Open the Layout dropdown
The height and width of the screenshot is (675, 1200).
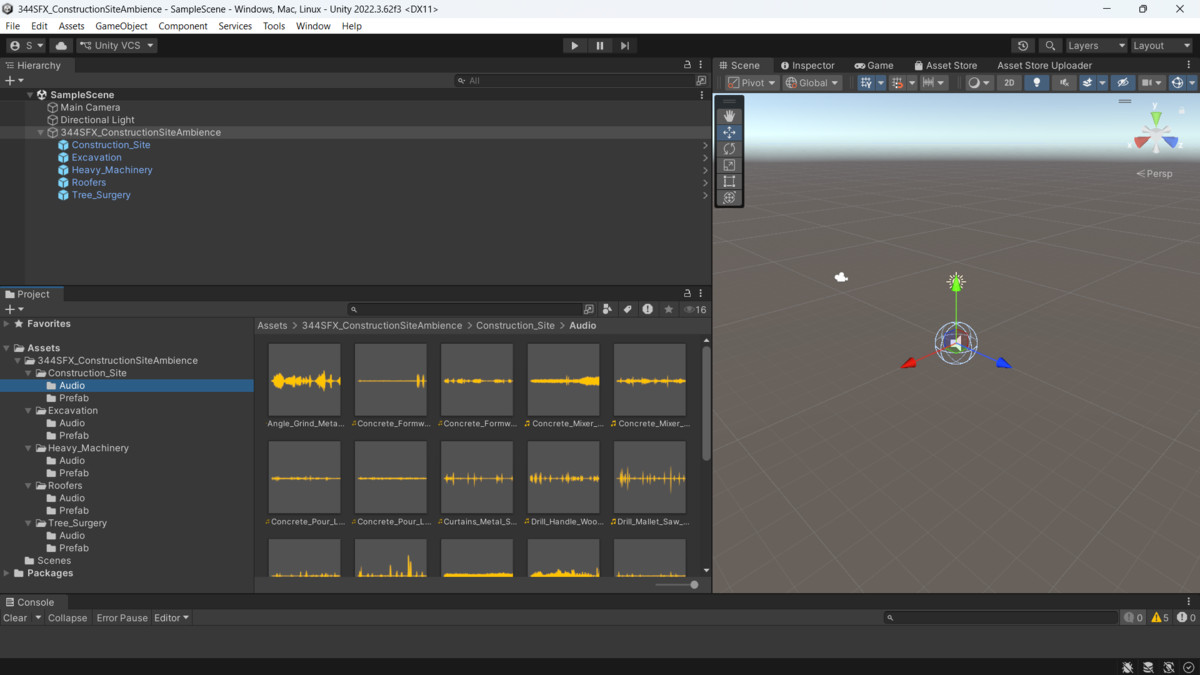(1161, 46)
